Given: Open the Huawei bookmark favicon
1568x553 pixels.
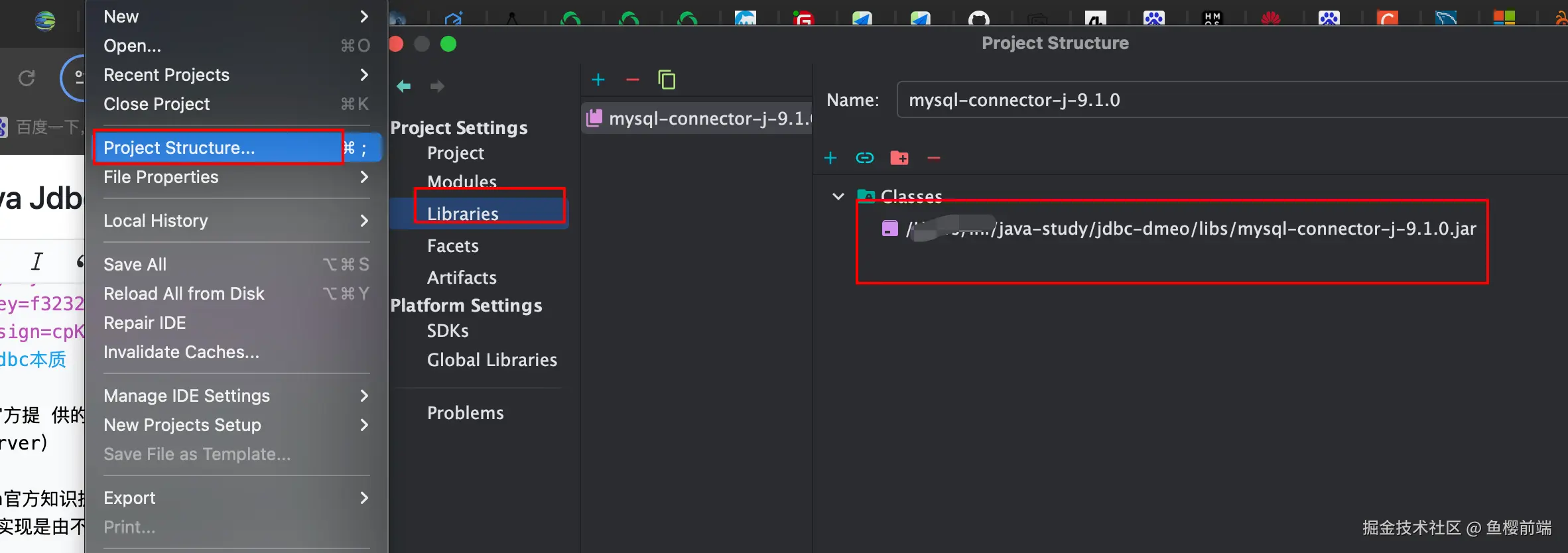Looking at the screenshot, I should point(1270,19).
